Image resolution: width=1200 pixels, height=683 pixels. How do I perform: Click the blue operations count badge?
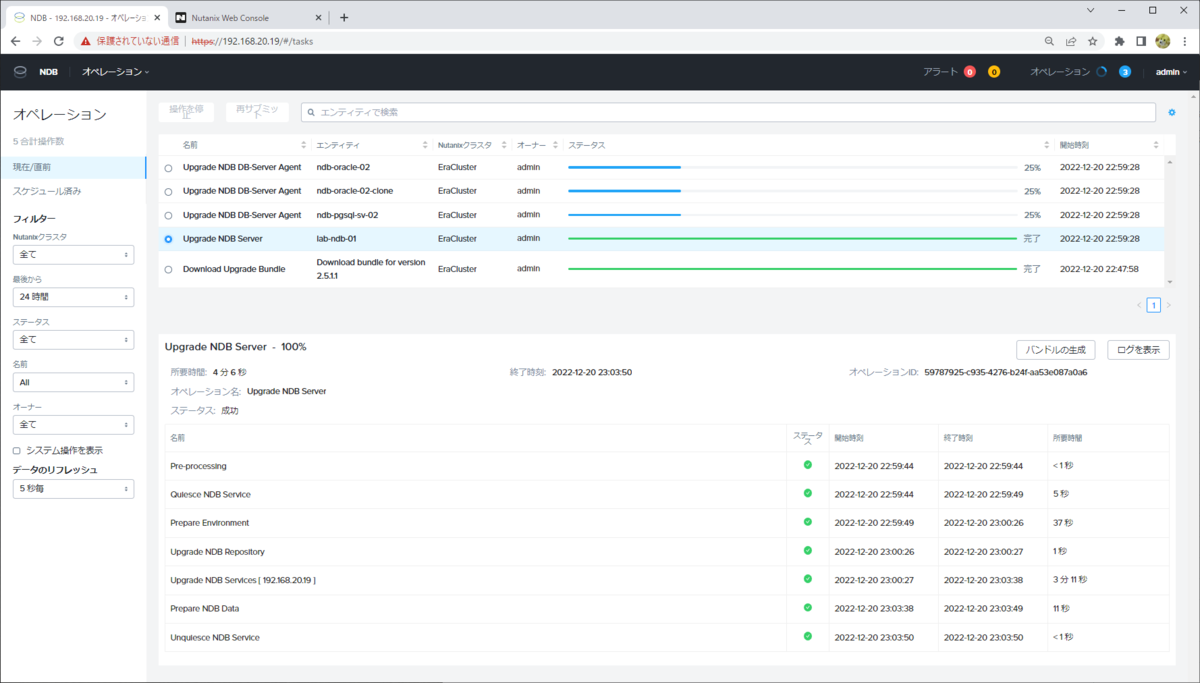click(x=1125, y=72)
